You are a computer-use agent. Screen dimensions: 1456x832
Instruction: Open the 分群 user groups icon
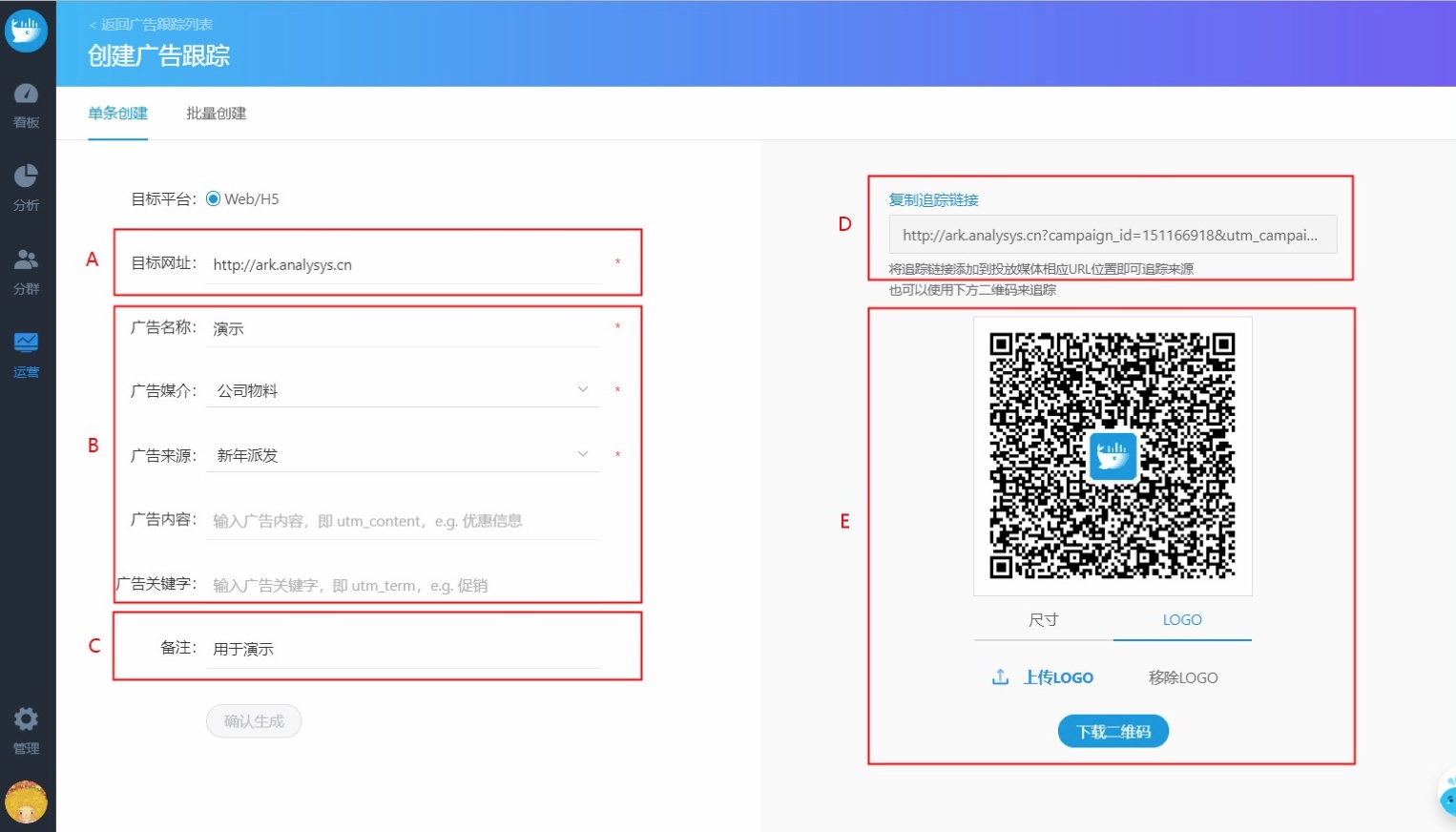tap(27, 259)
